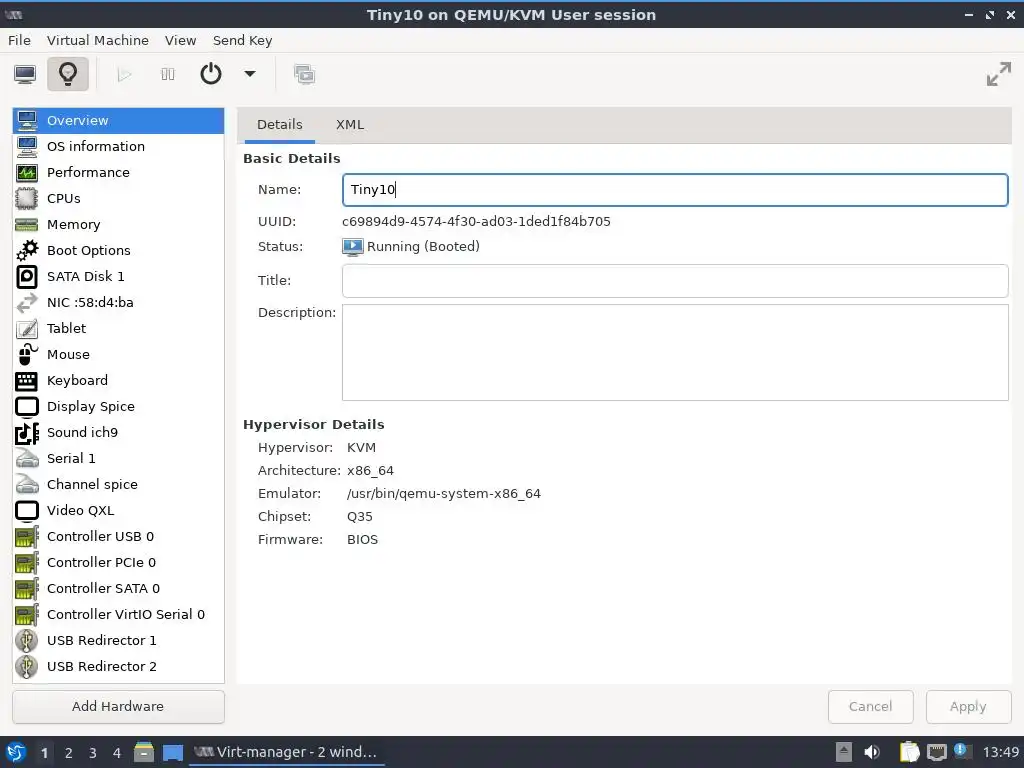Switch to workspace 3 in taskbar

[x=93, y=753]
